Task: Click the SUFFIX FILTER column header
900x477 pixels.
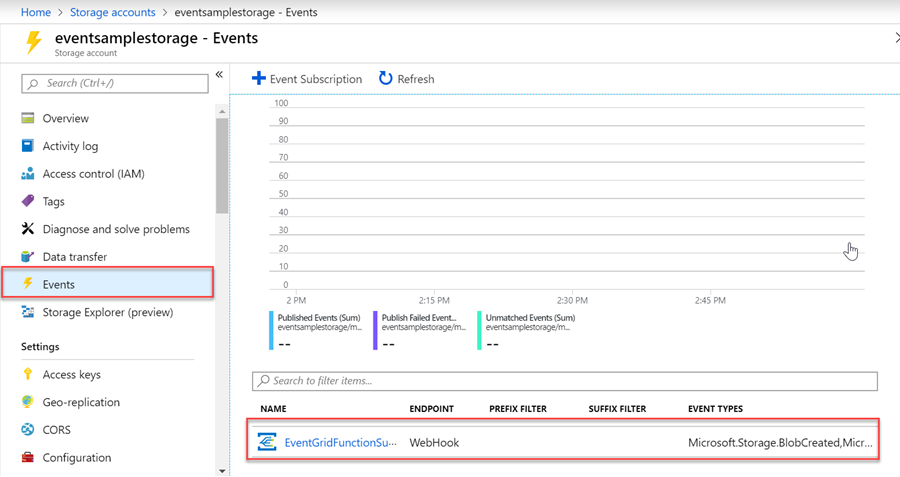Action: (x=617, y=409)
